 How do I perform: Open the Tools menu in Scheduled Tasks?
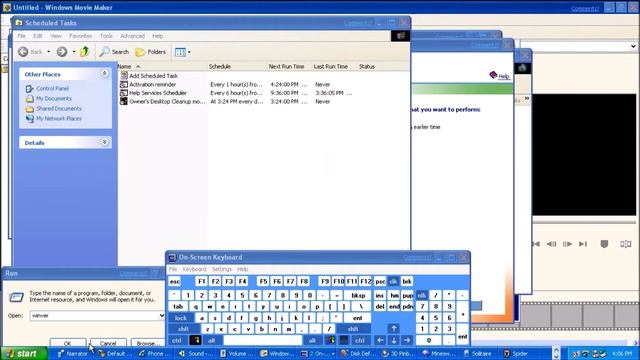(106, 36)
